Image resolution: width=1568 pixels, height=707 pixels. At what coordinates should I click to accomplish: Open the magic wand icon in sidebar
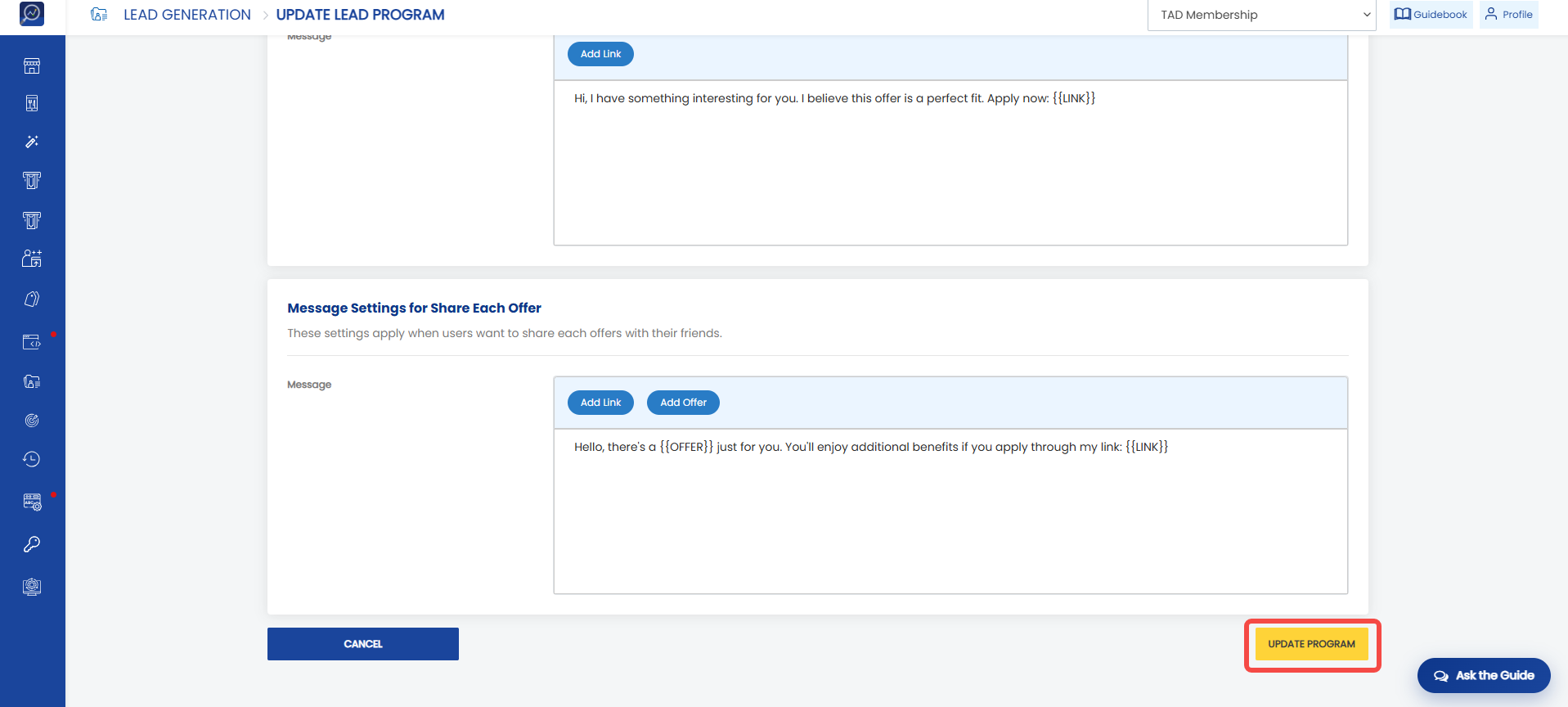(x=32, y=142)
